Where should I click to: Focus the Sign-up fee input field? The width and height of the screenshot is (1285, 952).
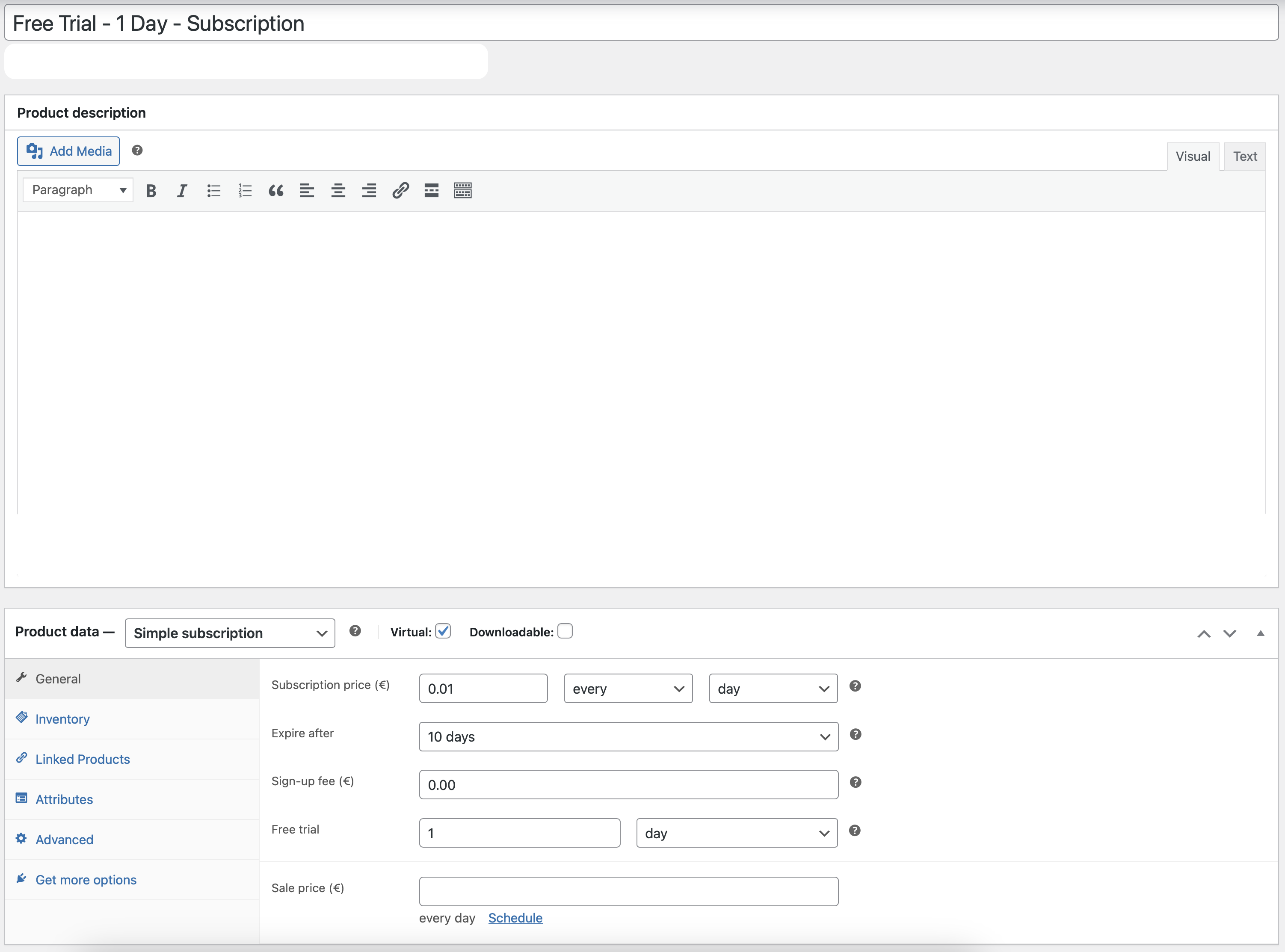pyautogui.click(x=629, y=785)
